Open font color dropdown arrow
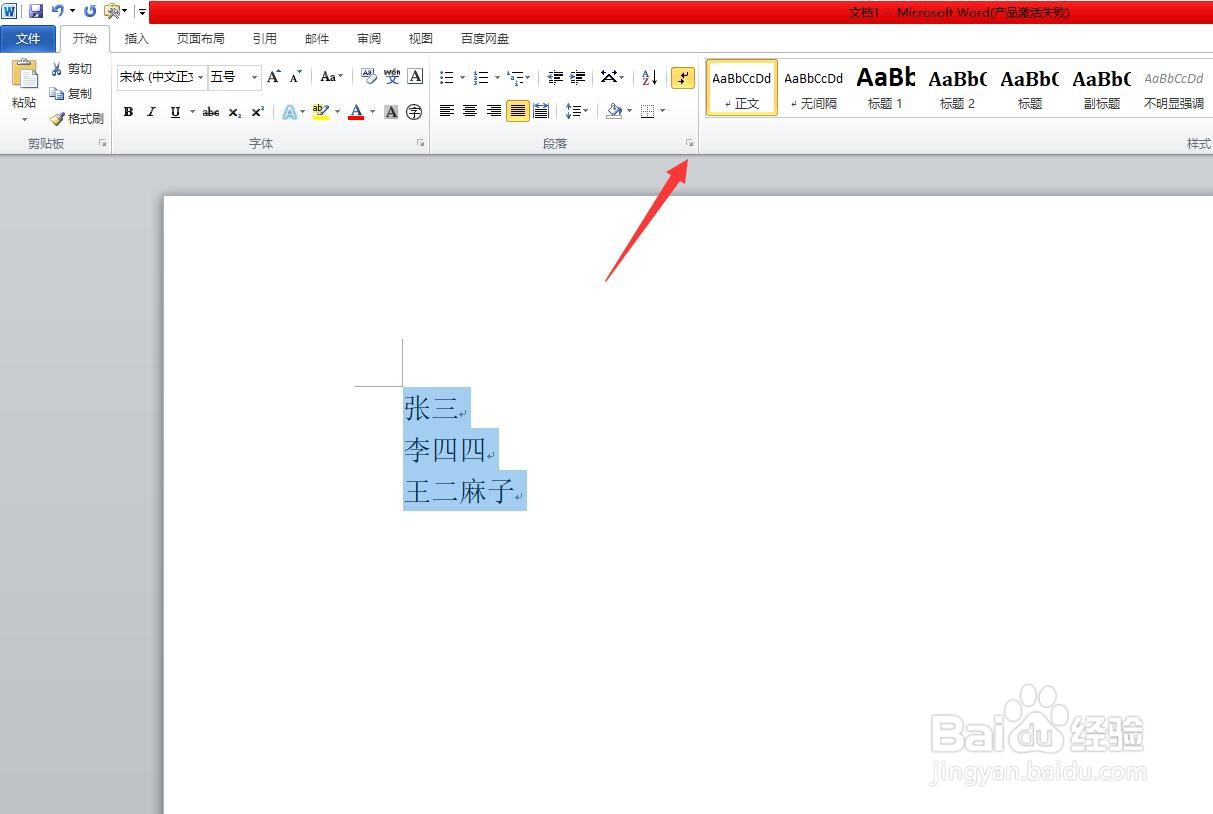The image size is (1213, 814). click(372, 112)
